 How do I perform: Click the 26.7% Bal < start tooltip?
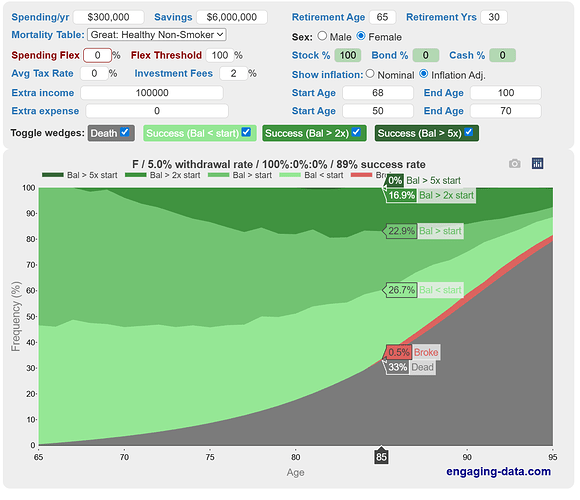click(424, 290)
